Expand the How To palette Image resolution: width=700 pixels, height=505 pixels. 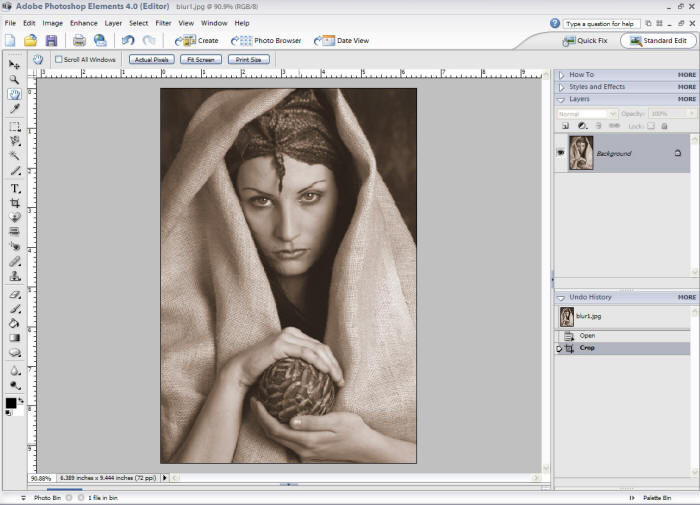pyautogui.click(x=562, y=74)
